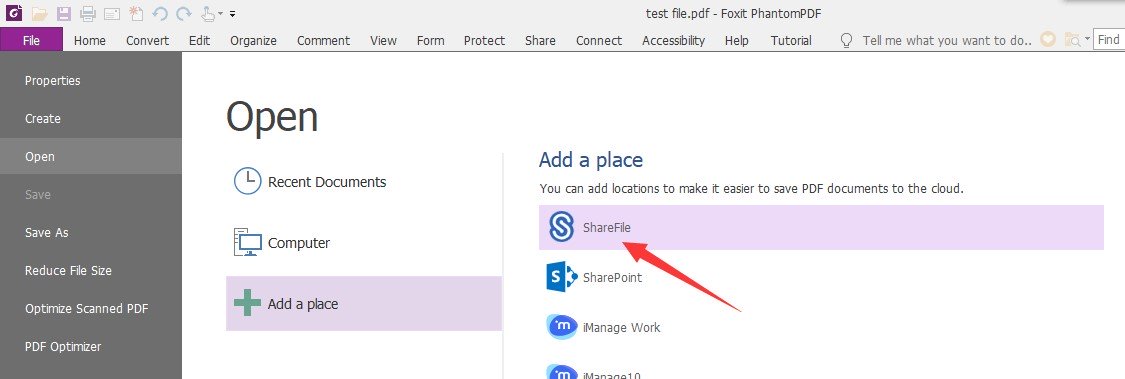Open the Hand tool mode dropdown arrow

click(x=220, y=14)
